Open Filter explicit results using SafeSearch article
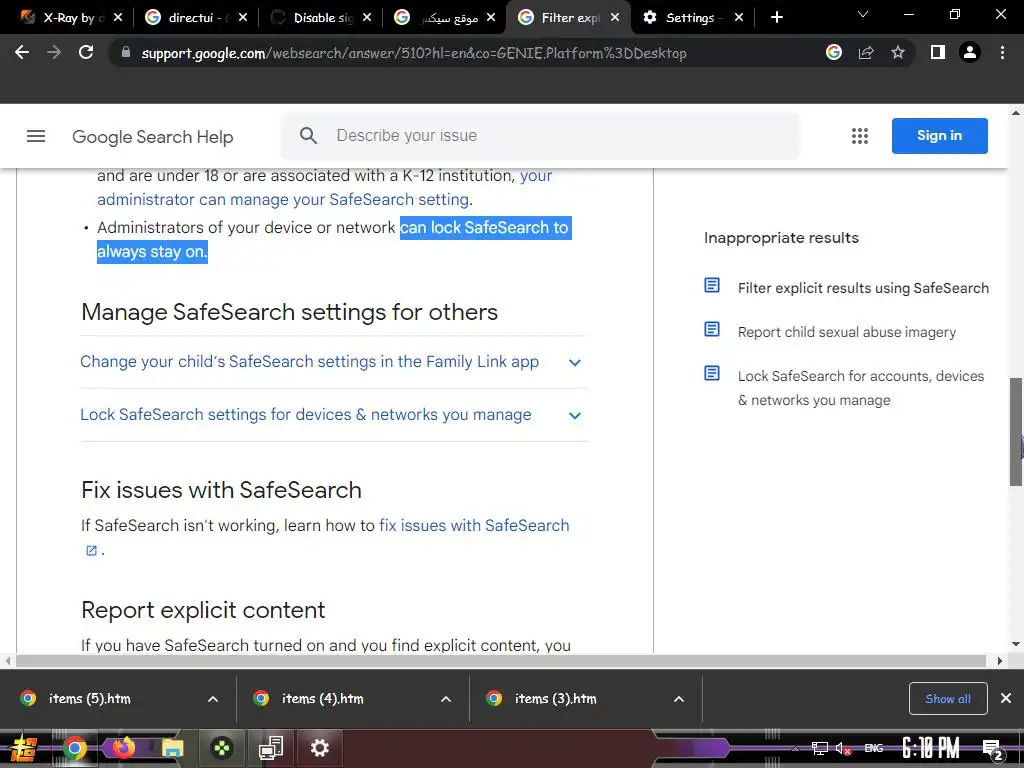Image resolution: width=1024 pixels, height=768 pixels. point(863,288)
